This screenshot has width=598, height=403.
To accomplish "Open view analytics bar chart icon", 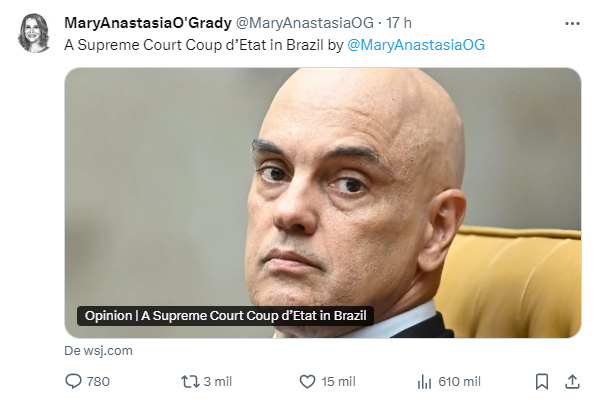I will tap(424, 381).
